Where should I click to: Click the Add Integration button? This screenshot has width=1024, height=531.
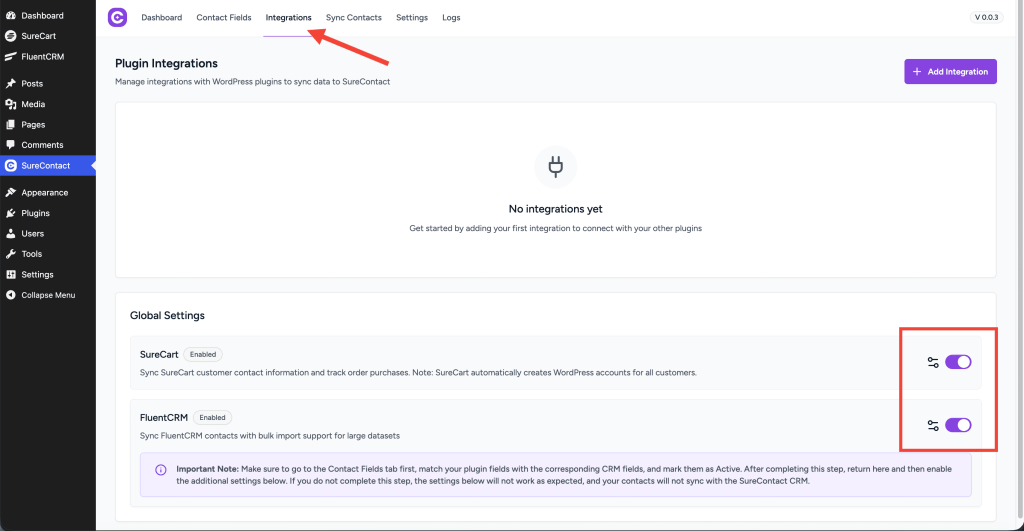click(x=950, y=72)
